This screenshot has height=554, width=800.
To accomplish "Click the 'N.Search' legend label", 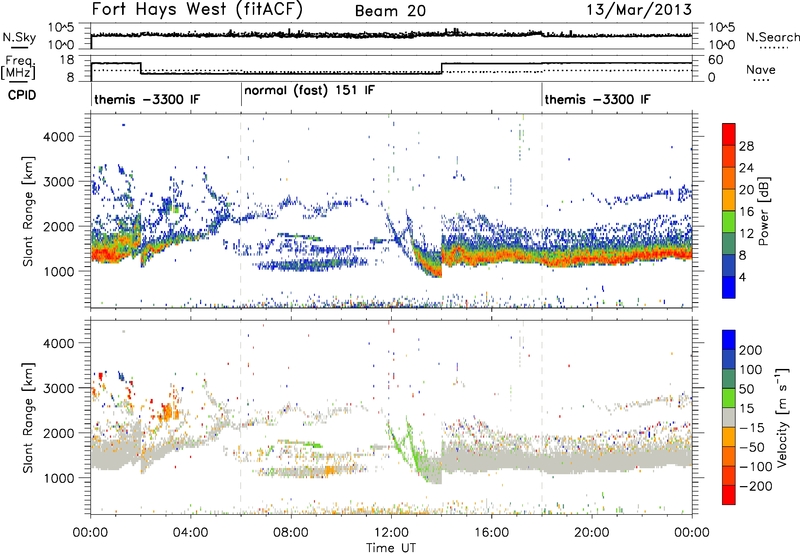I will coord(772,37).
